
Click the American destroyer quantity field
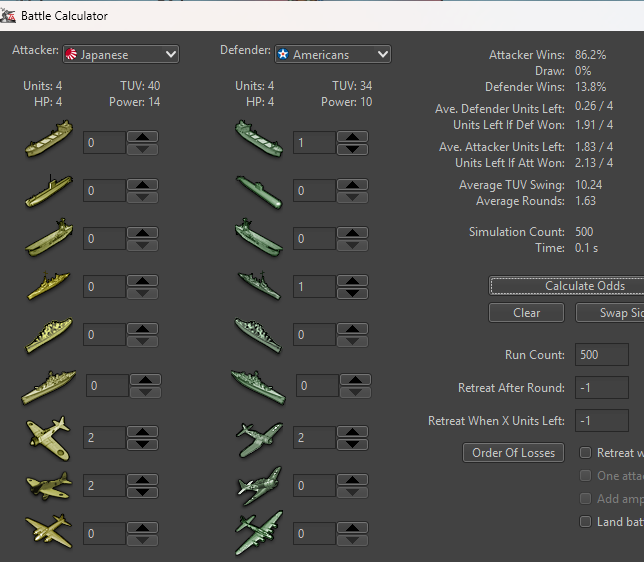(314, 286)
